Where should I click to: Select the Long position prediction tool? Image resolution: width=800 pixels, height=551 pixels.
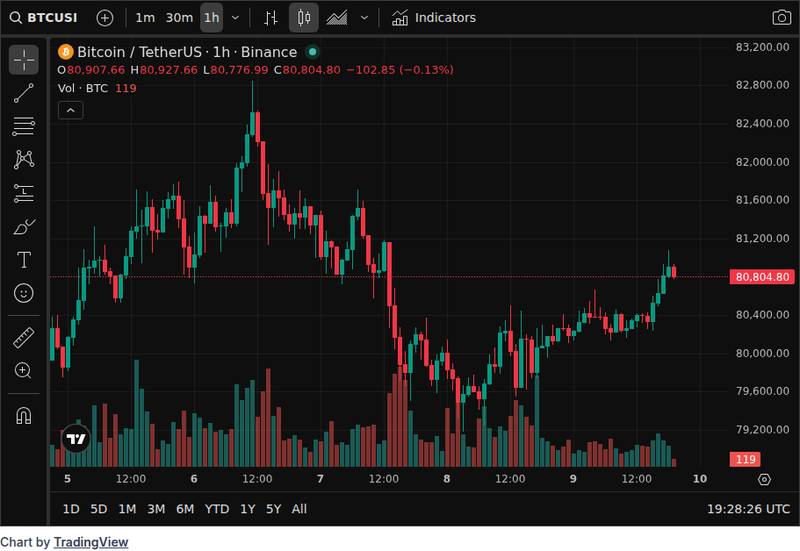click(23, 193)
